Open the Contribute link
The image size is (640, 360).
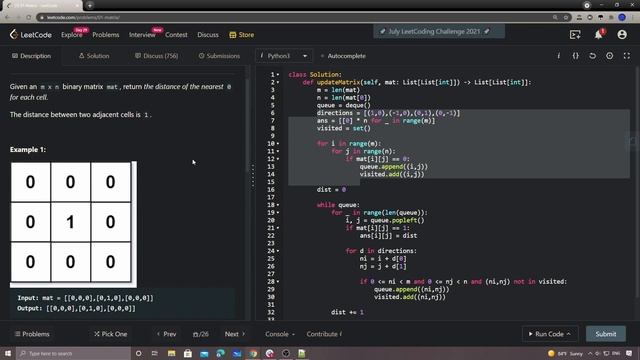click(x=324, y=334)
